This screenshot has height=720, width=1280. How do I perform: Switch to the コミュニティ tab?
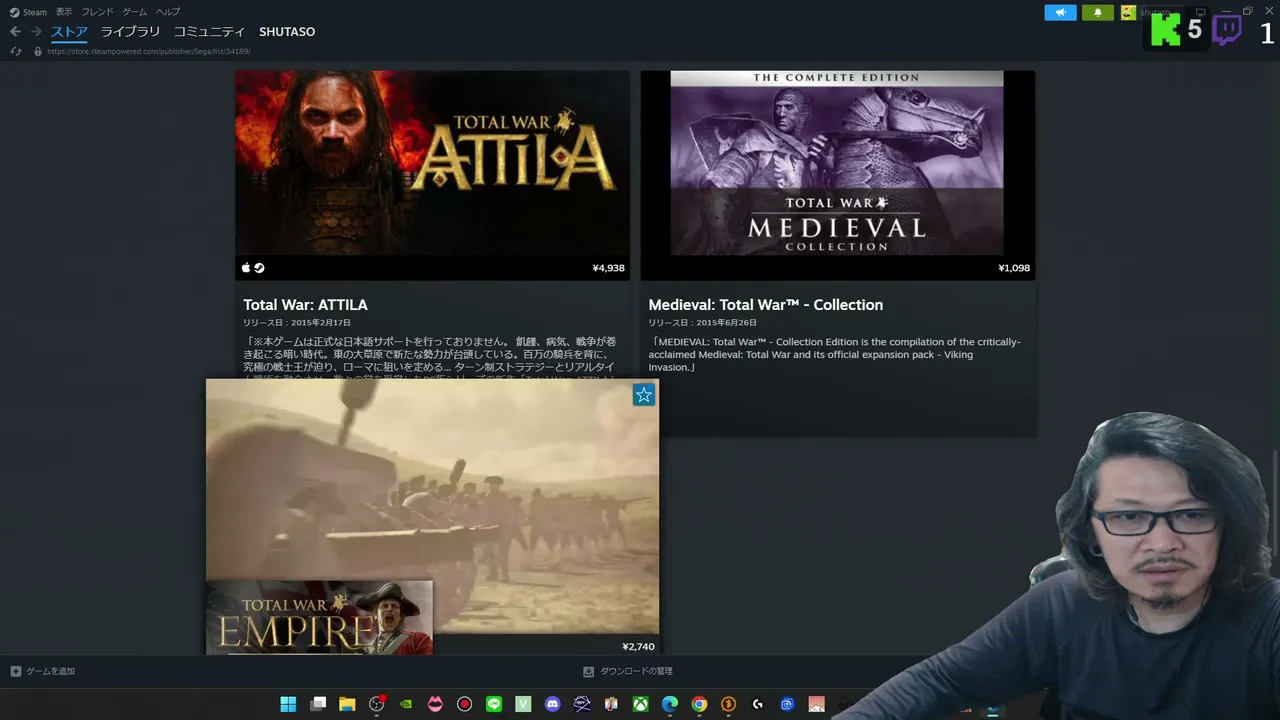[x=209, y=32]
